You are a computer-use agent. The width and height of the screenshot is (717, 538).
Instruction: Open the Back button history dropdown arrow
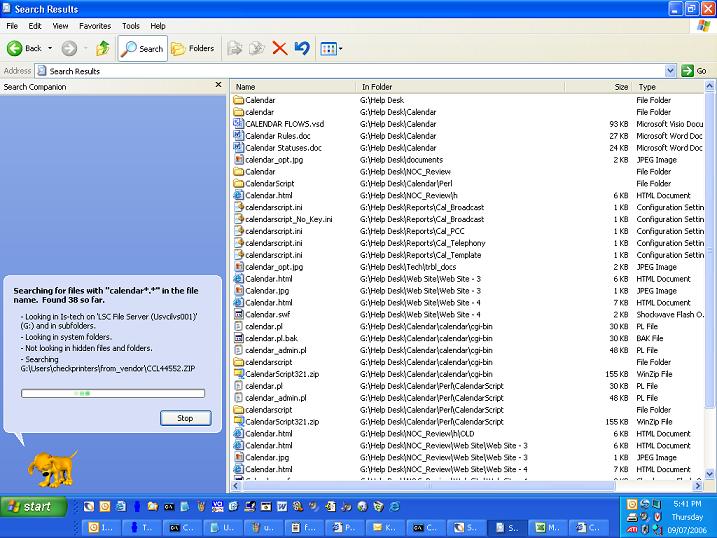click(x=50, y=48)
